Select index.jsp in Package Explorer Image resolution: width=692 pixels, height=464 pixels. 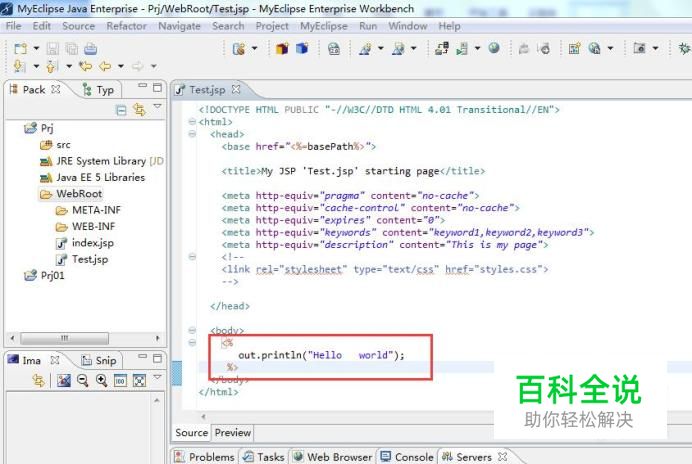tap(85, 242)
